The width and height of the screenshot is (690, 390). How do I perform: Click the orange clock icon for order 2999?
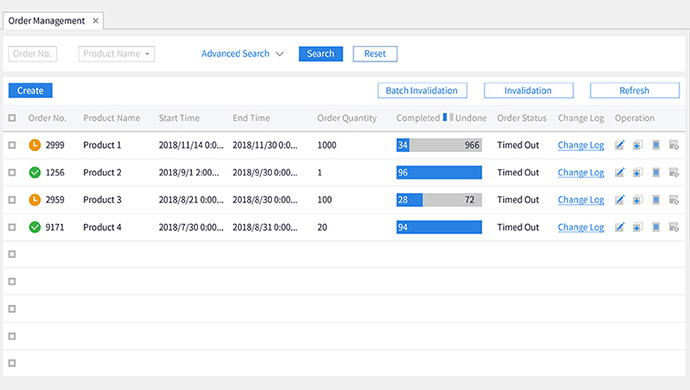(x=35, y=145)
